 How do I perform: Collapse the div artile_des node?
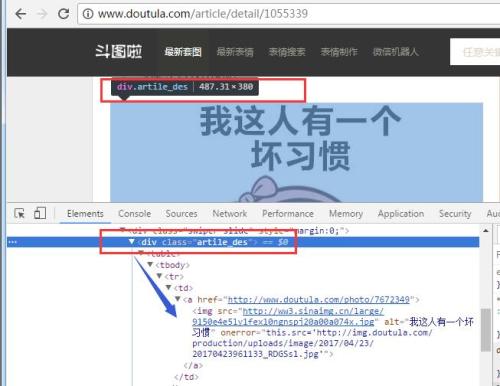(x=131, y=241)
